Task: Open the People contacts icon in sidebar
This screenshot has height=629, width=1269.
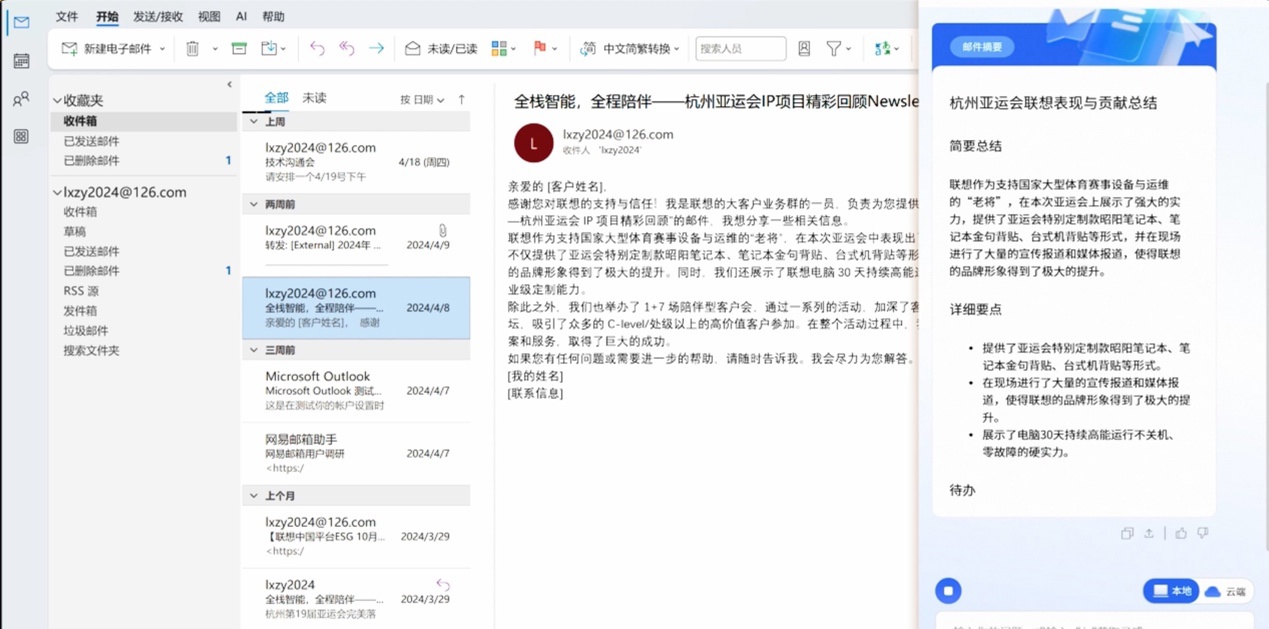Action: point(21,99)
